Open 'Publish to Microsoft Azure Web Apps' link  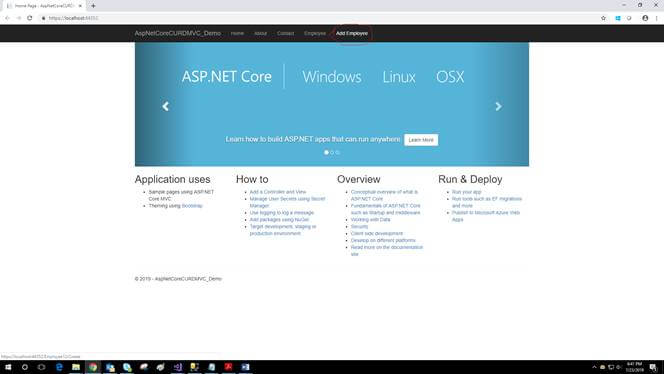[486, 216]
